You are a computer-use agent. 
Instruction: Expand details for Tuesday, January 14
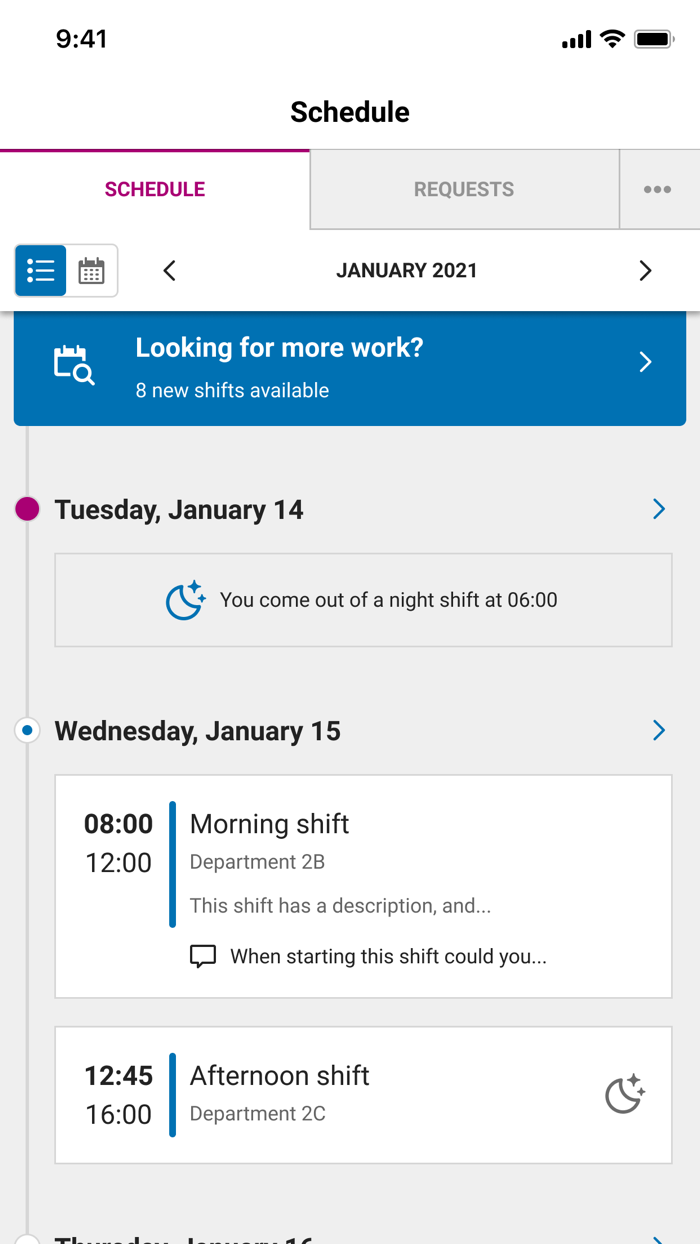tap(658, 509)
